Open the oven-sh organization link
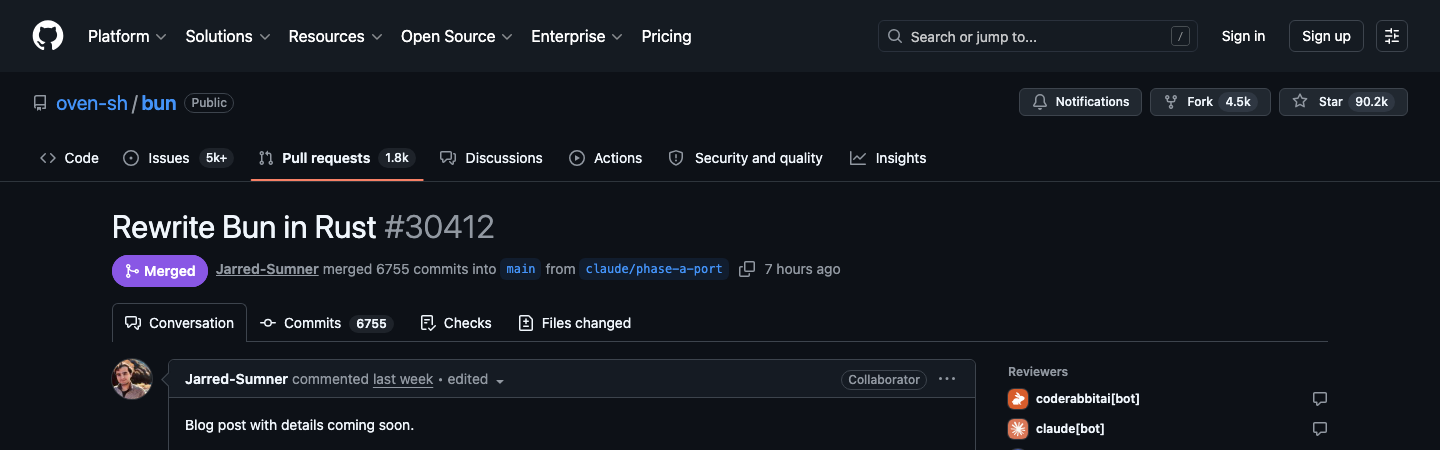This screenshot has width=1440, height=450. [92, 102]
